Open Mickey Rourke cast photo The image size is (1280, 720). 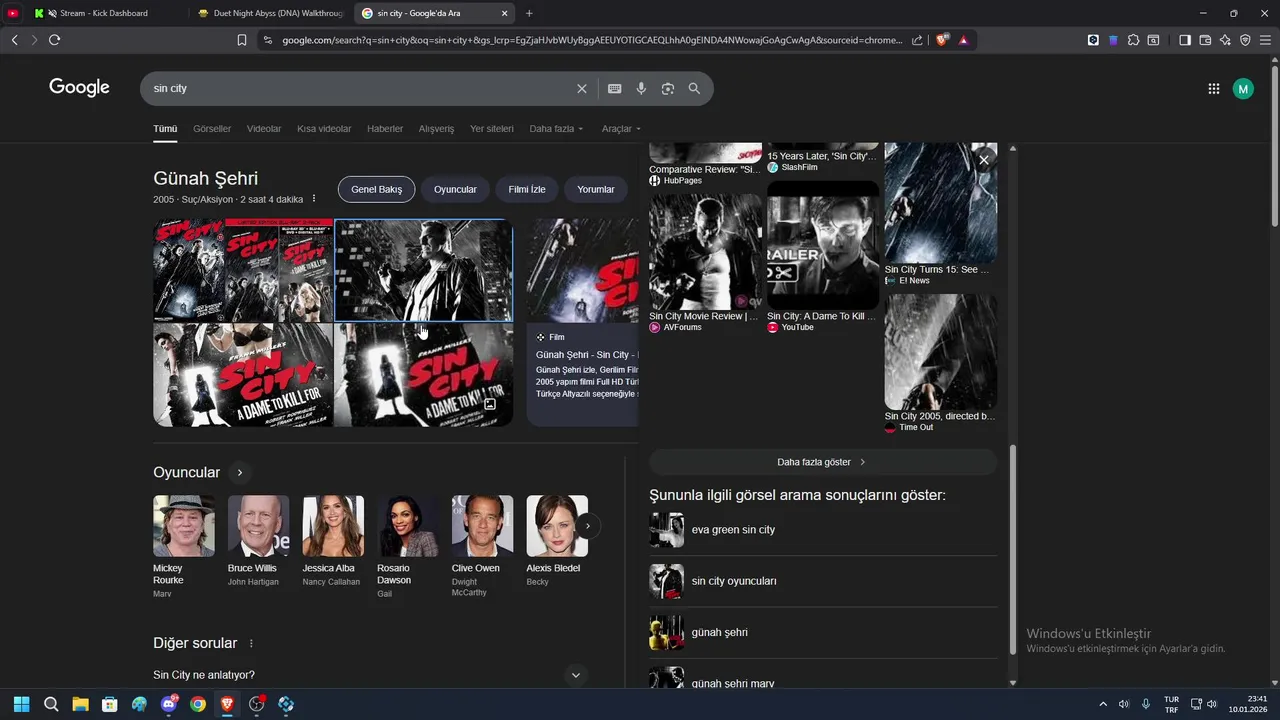point(184,526)
